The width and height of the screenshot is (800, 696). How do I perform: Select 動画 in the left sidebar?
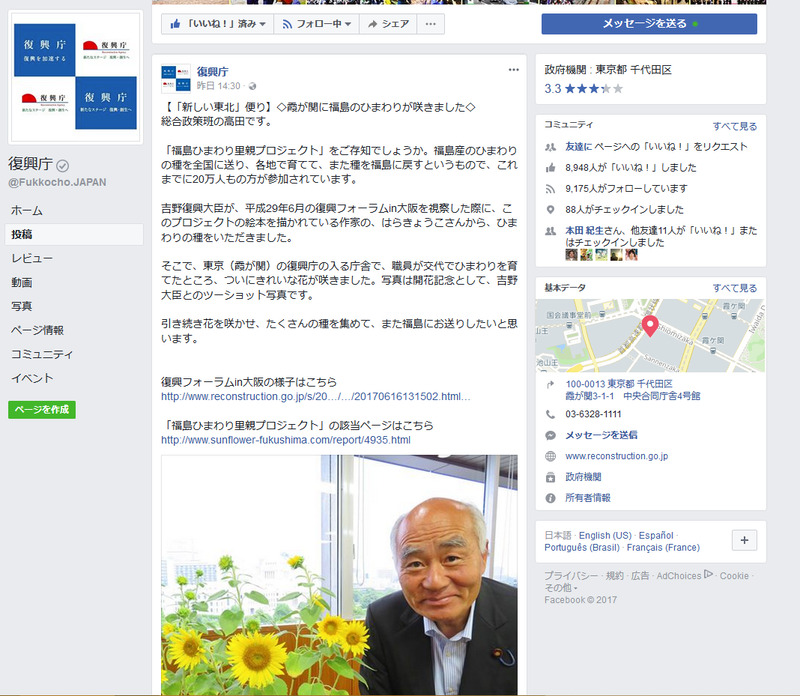tap(22, 282)
